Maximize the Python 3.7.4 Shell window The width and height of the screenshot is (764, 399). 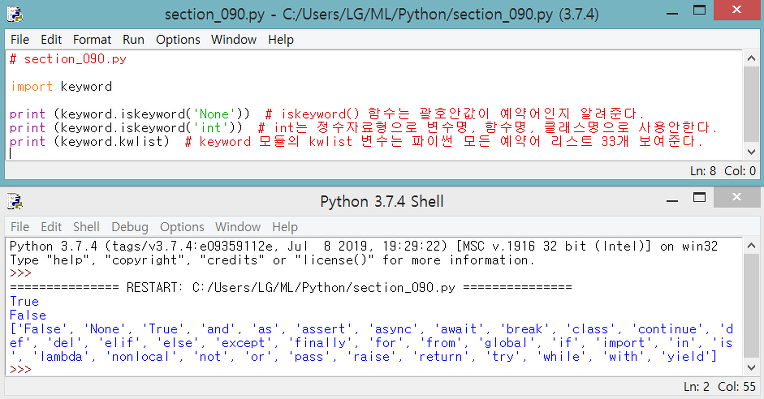[x=699, y=198]
